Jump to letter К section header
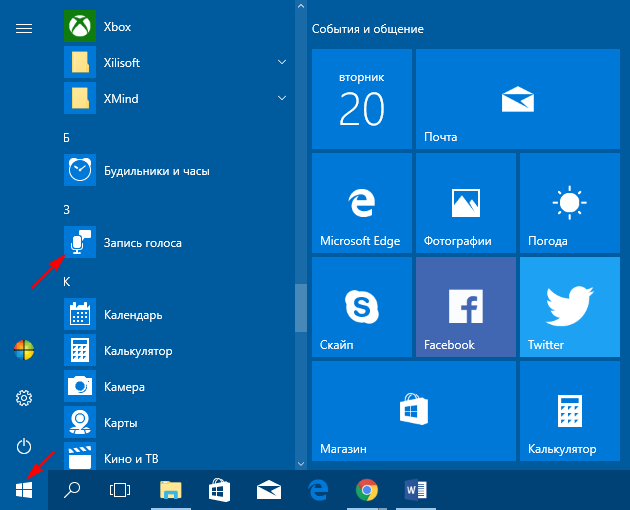This screenshot has height=510, width=630. coord(67,281)
